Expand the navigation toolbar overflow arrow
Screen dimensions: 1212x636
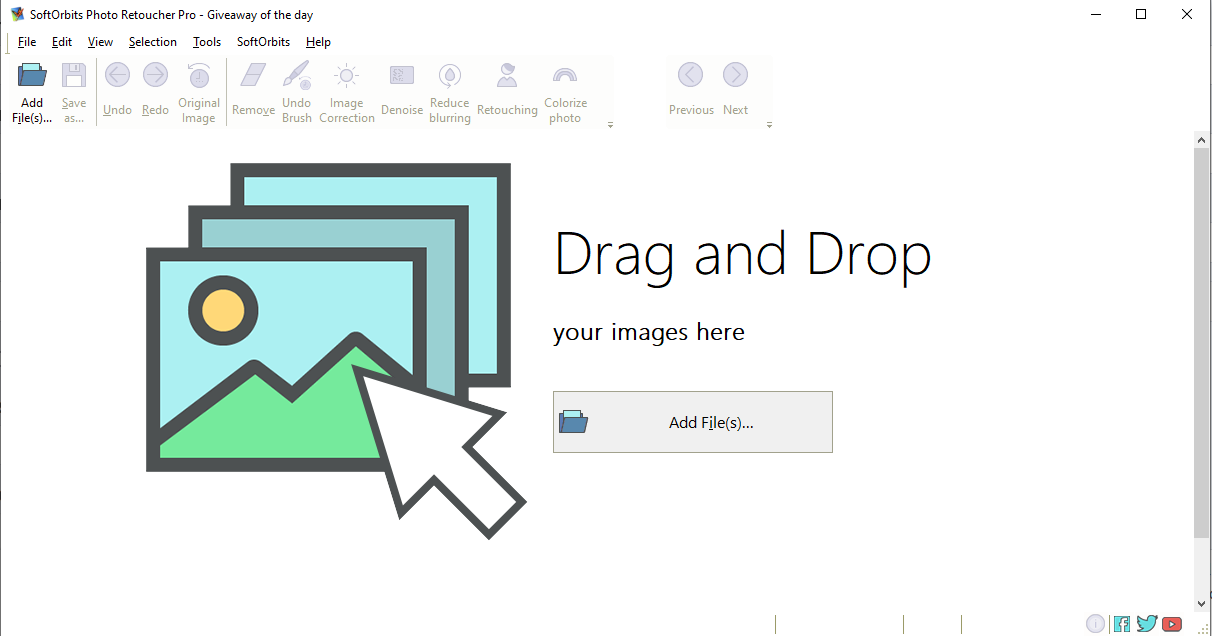click(x=769, y=125)
